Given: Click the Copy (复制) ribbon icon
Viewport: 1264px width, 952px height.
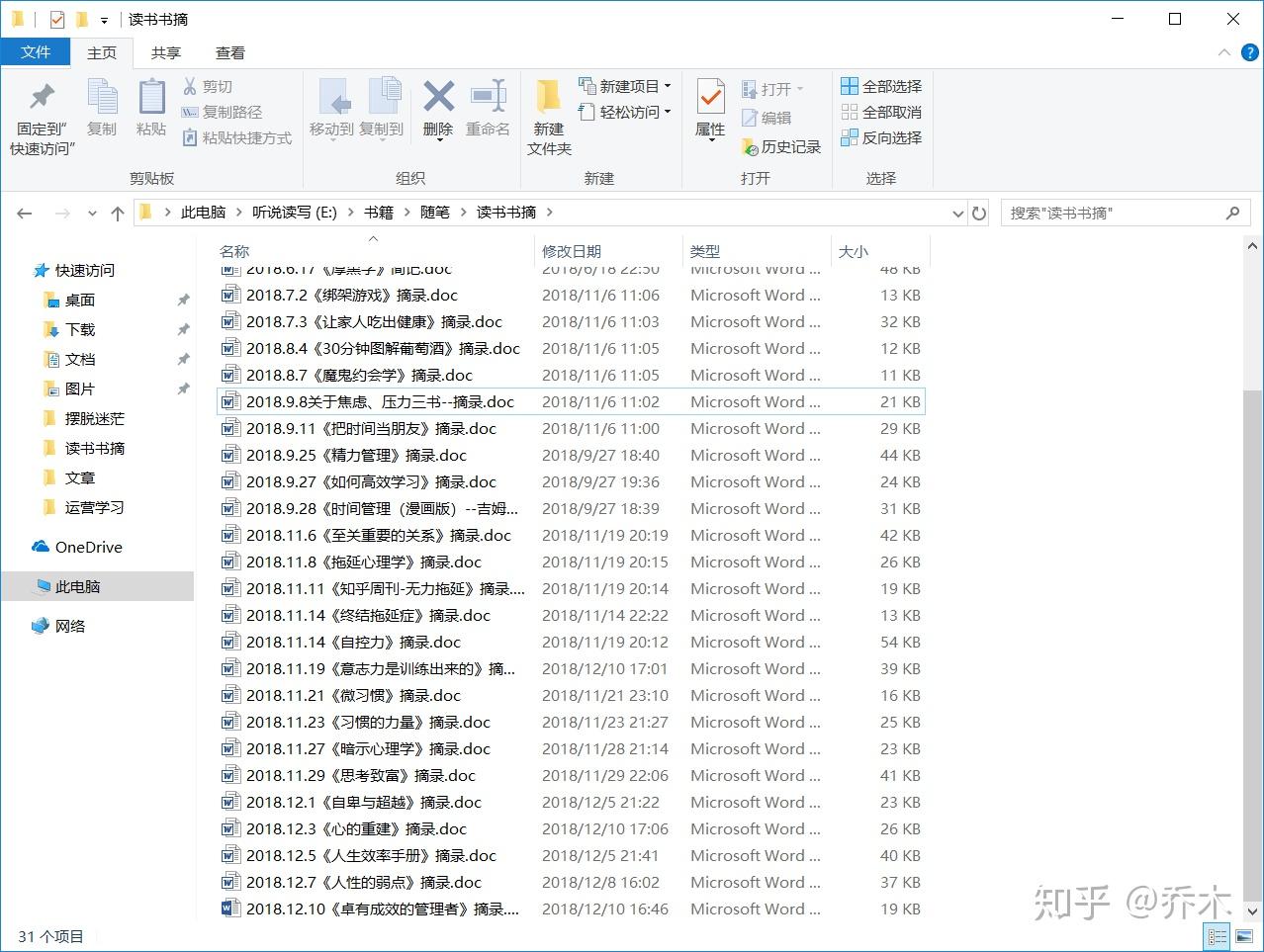Looking at the screenshot, I should [102, 97].
